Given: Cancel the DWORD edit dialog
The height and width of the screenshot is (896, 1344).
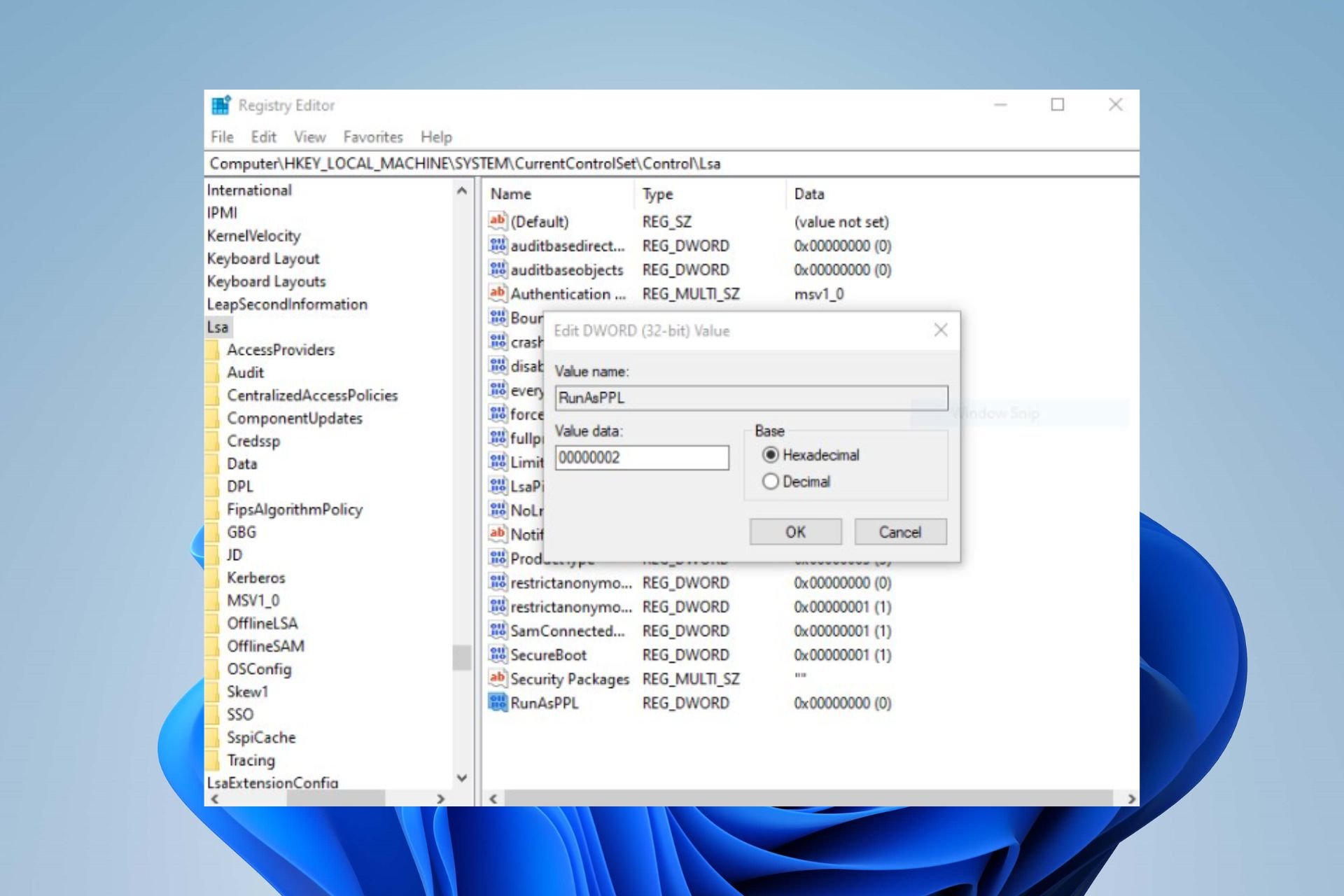Looking at the screenshot, I should 900,532.
